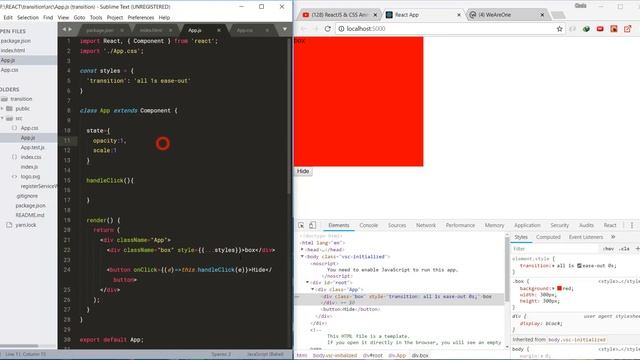Image resolution: width=640 pixels, height=360 pixels.
Task: Open the Preferences menu in Sublime Text
Action: 141,18
